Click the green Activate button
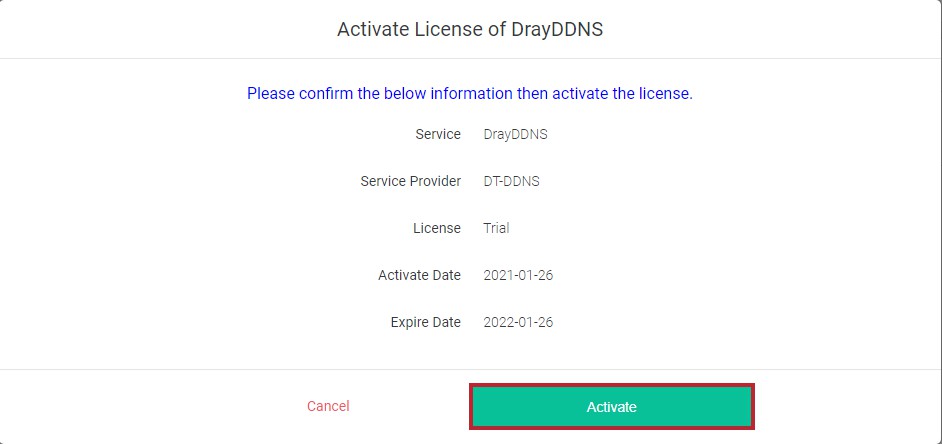This screenshot has width=942, height=444. [611, 407]
